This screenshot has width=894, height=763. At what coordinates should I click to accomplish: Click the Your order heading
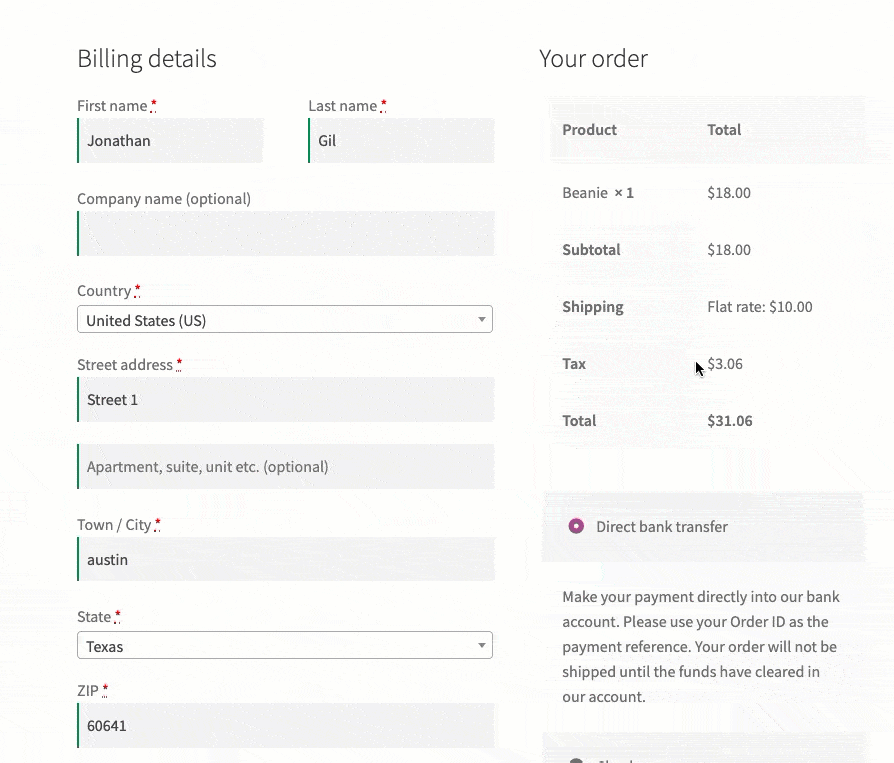coord(594,58)
